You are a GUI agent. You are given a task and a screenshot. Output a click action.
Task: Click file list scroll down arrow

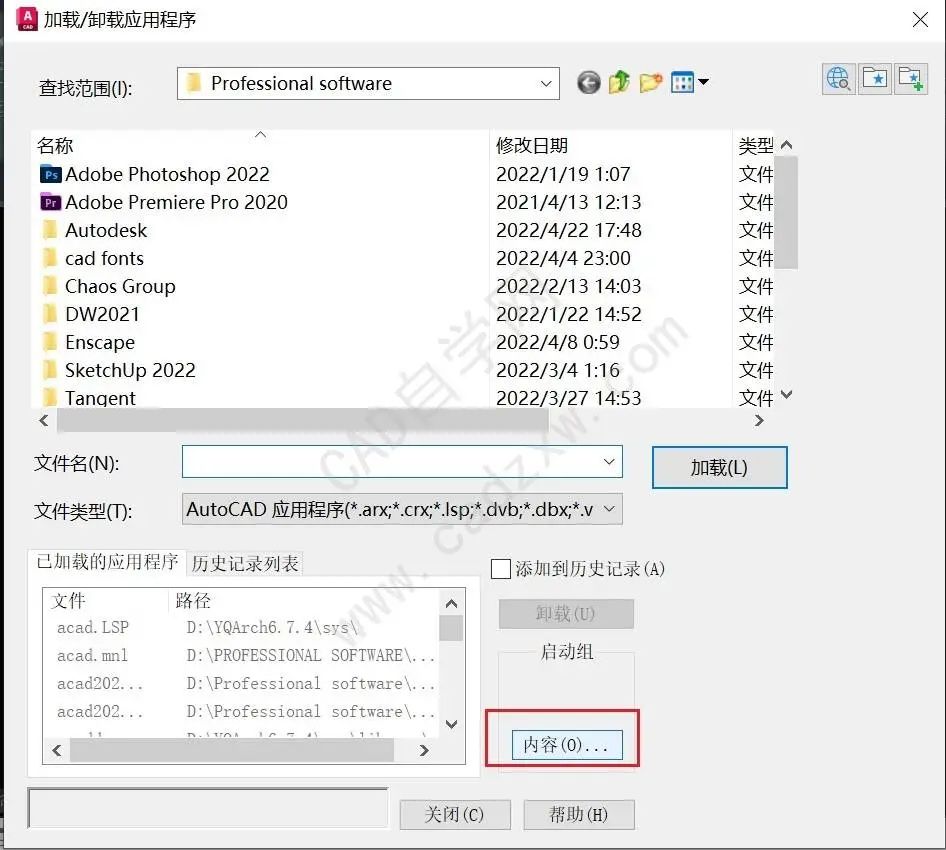(x=786, y=395)
